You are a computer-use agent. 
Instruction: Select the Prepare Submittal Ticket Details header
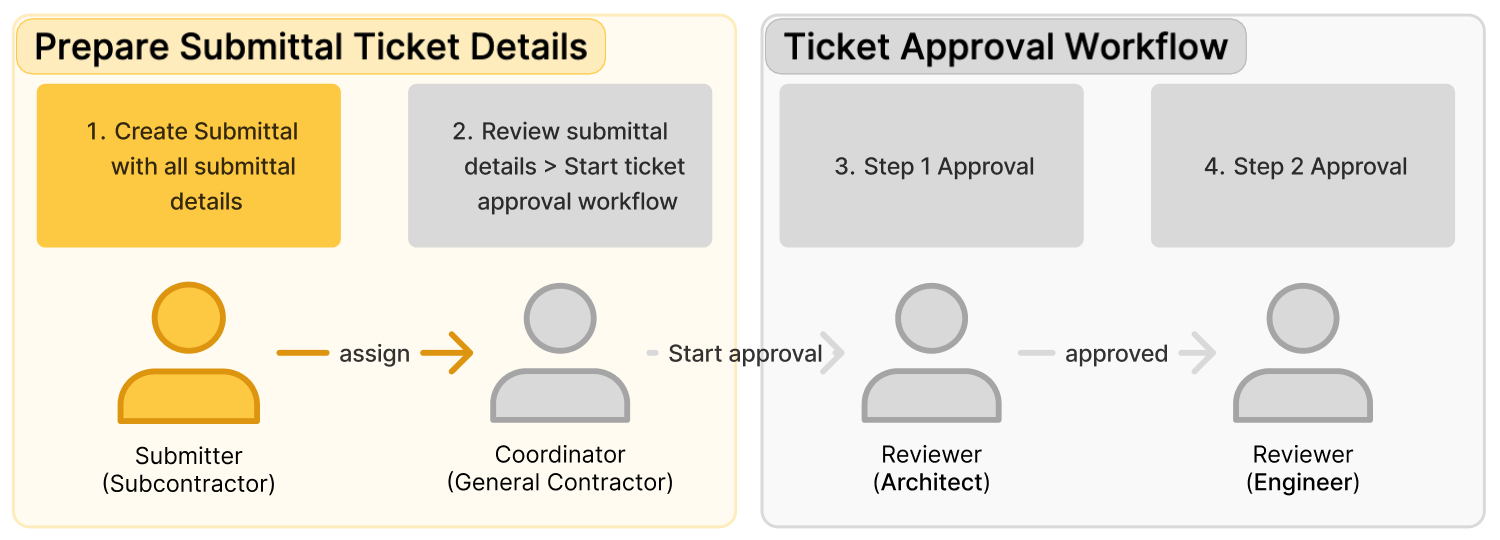(311, 47)
